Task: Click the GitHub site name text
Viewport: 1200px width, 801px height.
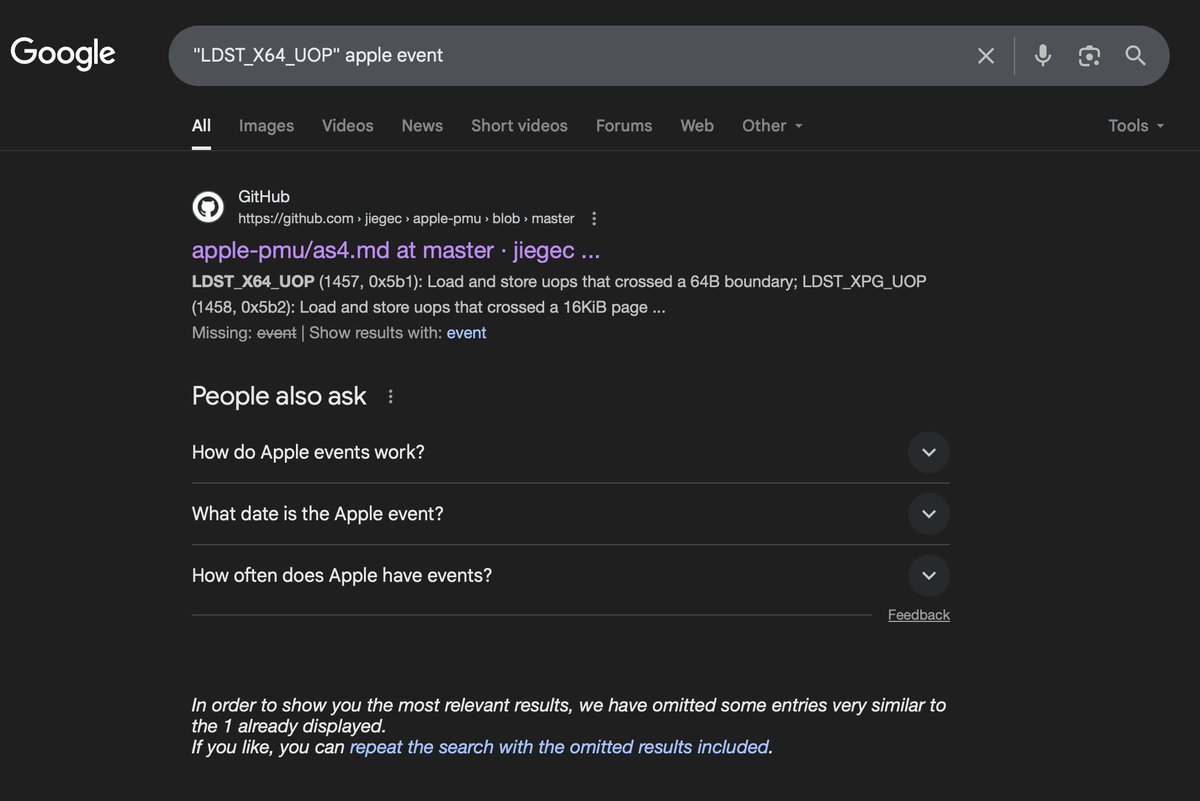Action: coord(264,197)
